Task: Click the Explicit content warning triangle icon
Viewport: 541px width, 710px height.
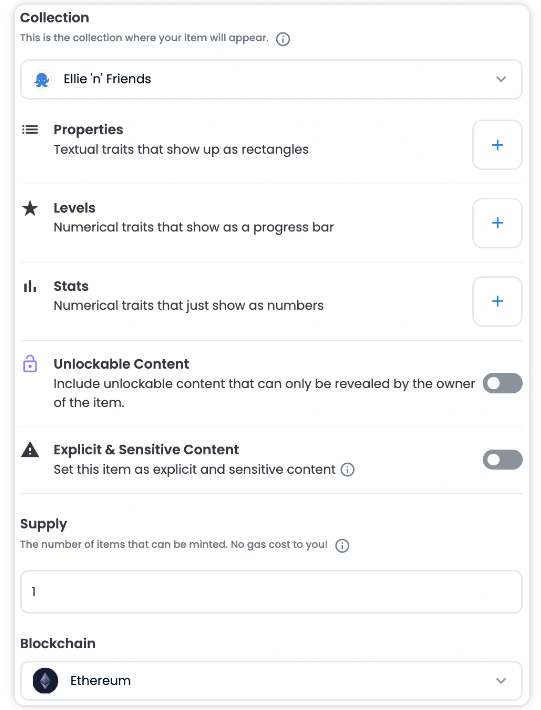Action: [30, 450]
